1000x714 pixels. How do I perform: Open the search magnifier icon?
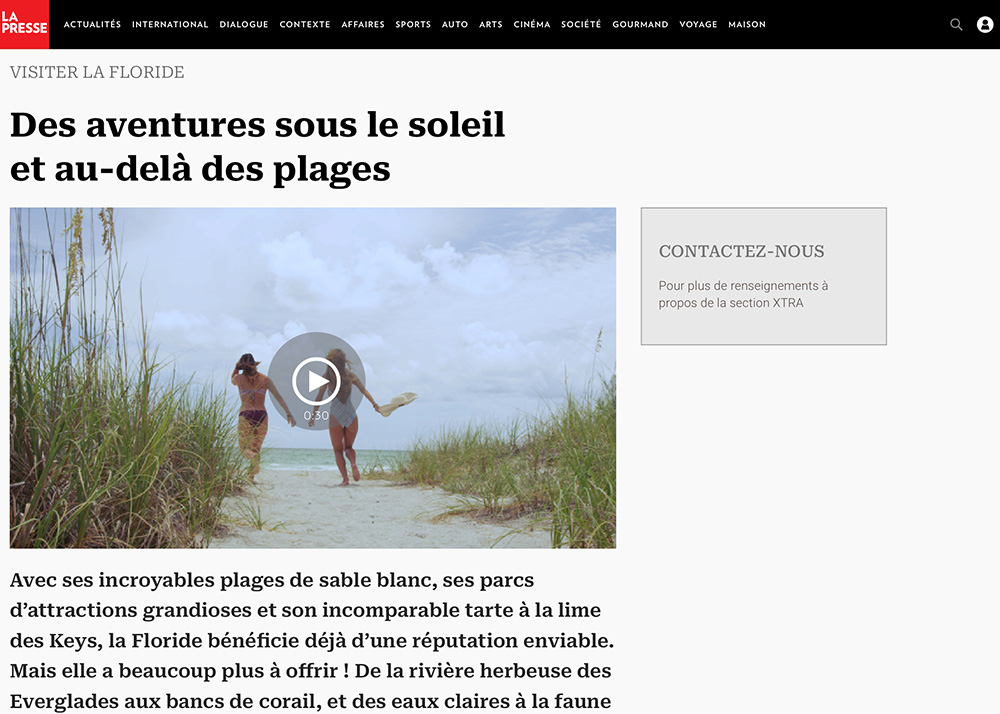(x=956, y=24)
